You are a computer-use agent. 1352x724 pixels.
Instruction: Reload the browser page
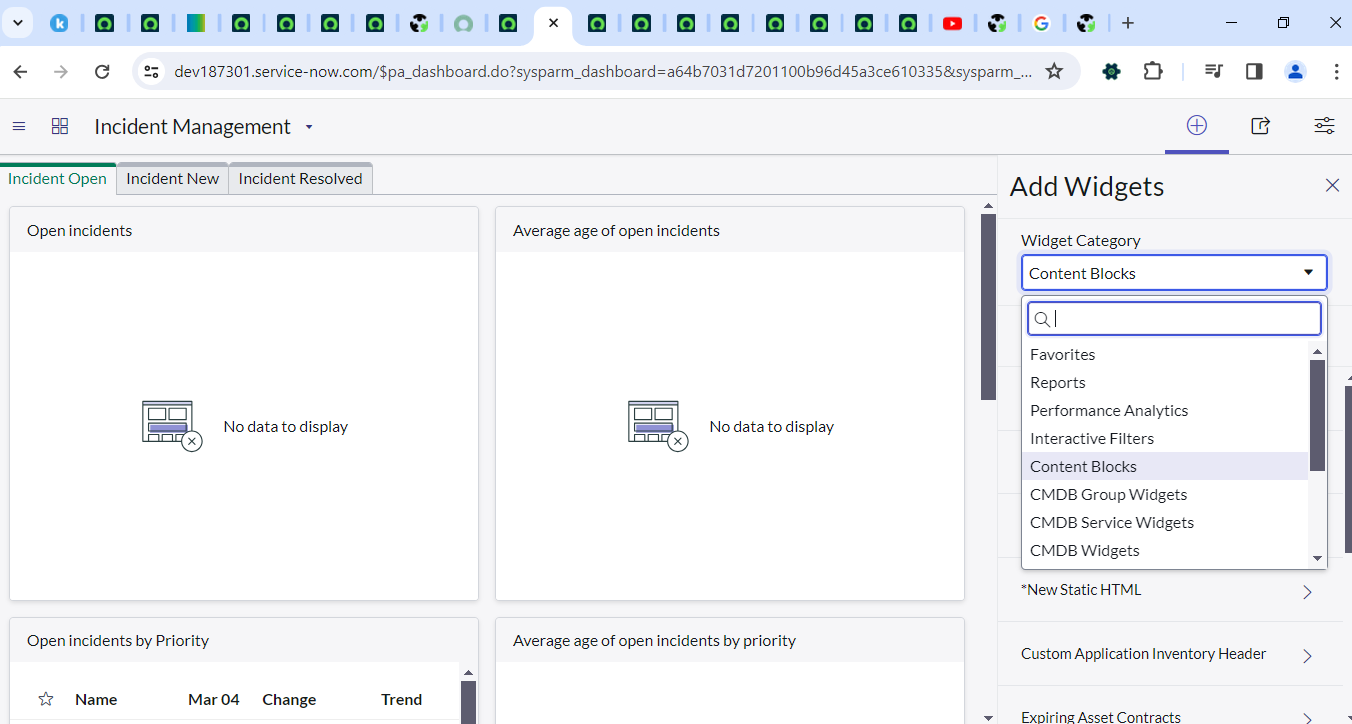(x=102, y=71)
